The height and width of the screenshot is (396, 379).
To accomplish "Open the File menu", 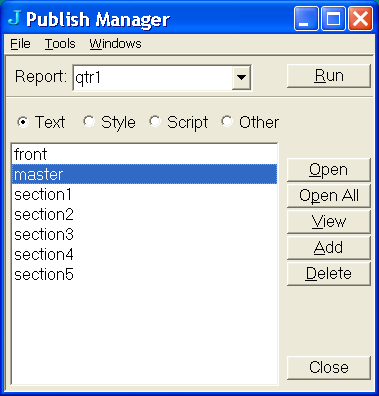I will 20,44.
